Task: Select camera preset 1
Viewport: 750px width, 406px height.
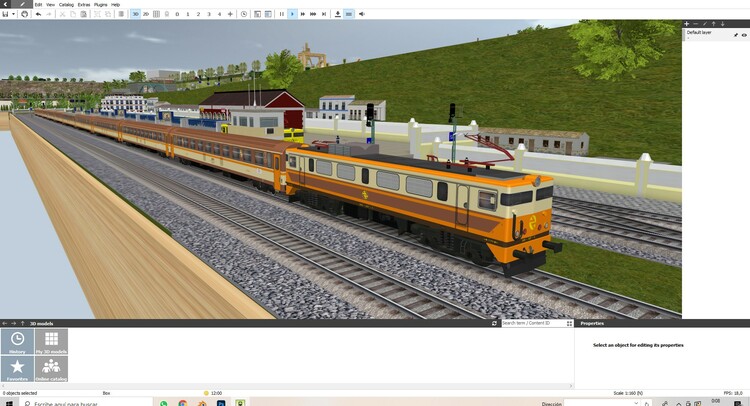Action: [x=188, y=14]
